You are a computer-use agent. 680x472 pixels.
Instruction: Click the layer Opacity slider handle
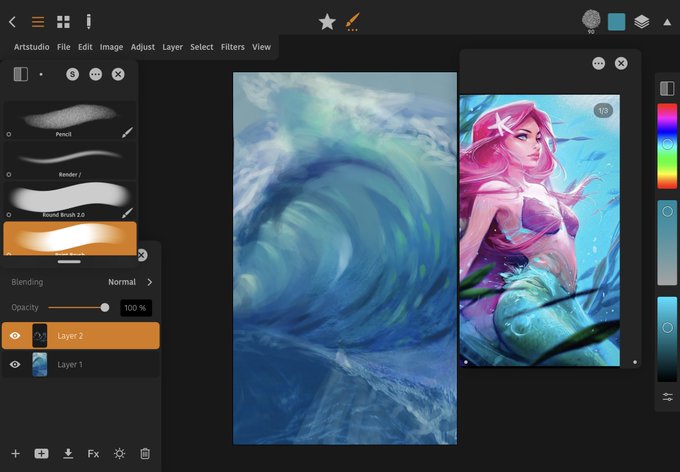105,308
